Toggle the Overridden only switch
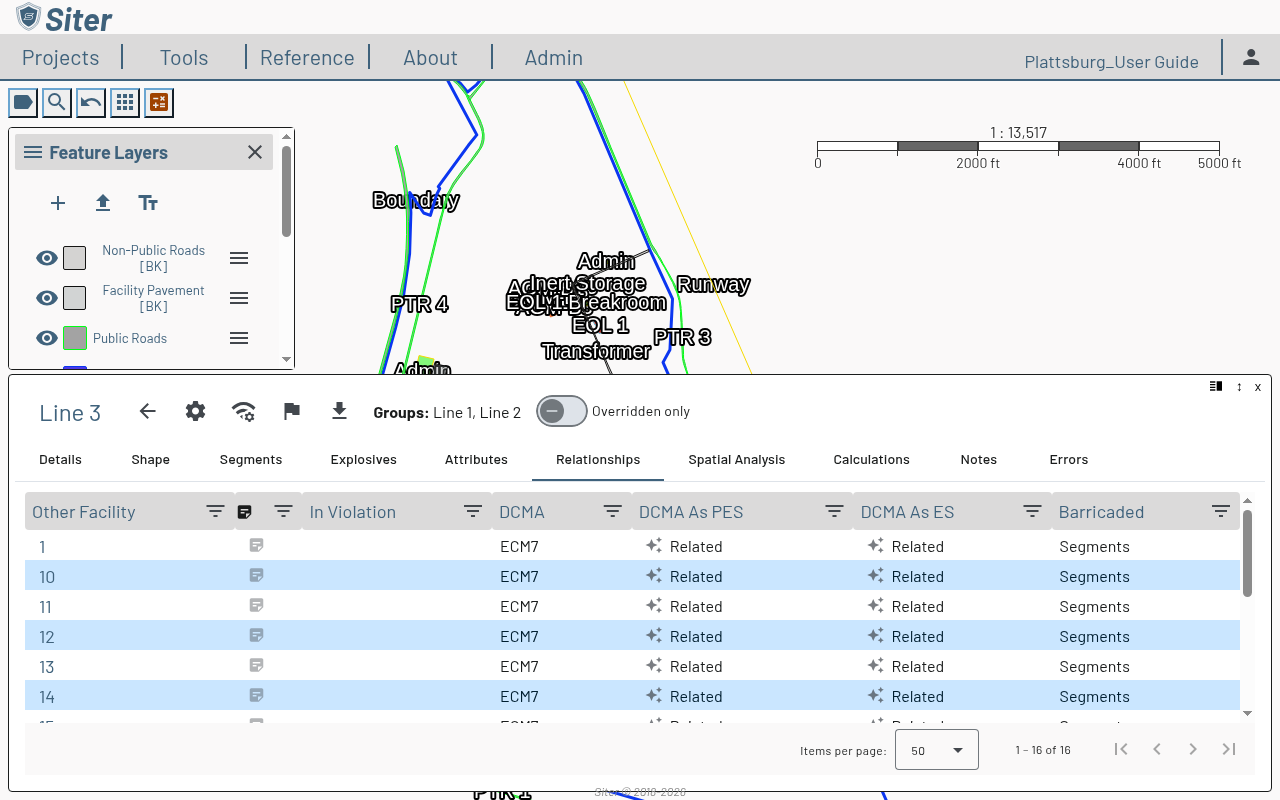1280x800 pixels. [562, 411]
